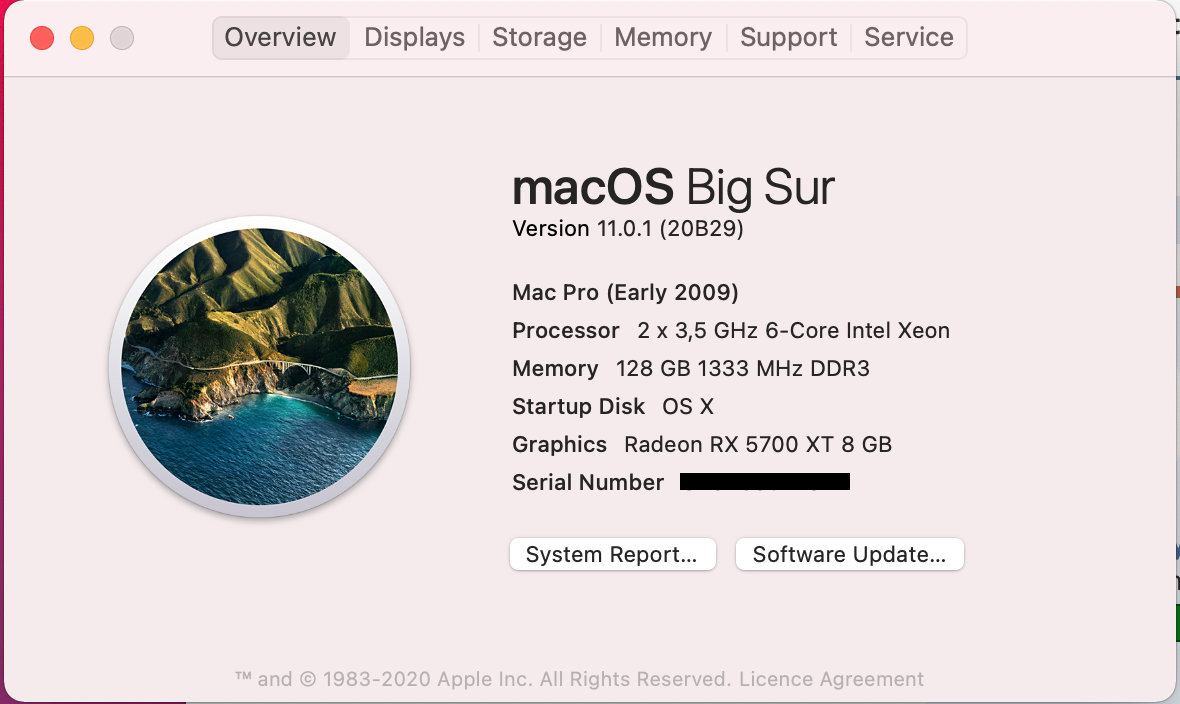Go to the Memory tab

click(663, 38)
